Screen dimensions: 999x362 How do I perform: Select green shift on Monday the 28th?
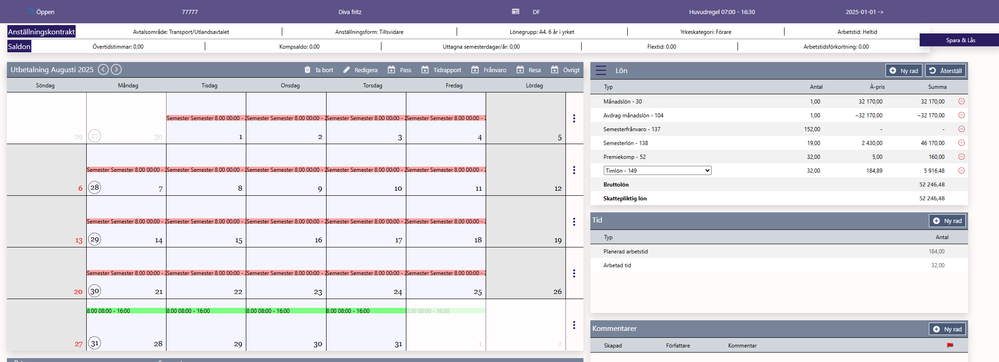pos(126,310)
